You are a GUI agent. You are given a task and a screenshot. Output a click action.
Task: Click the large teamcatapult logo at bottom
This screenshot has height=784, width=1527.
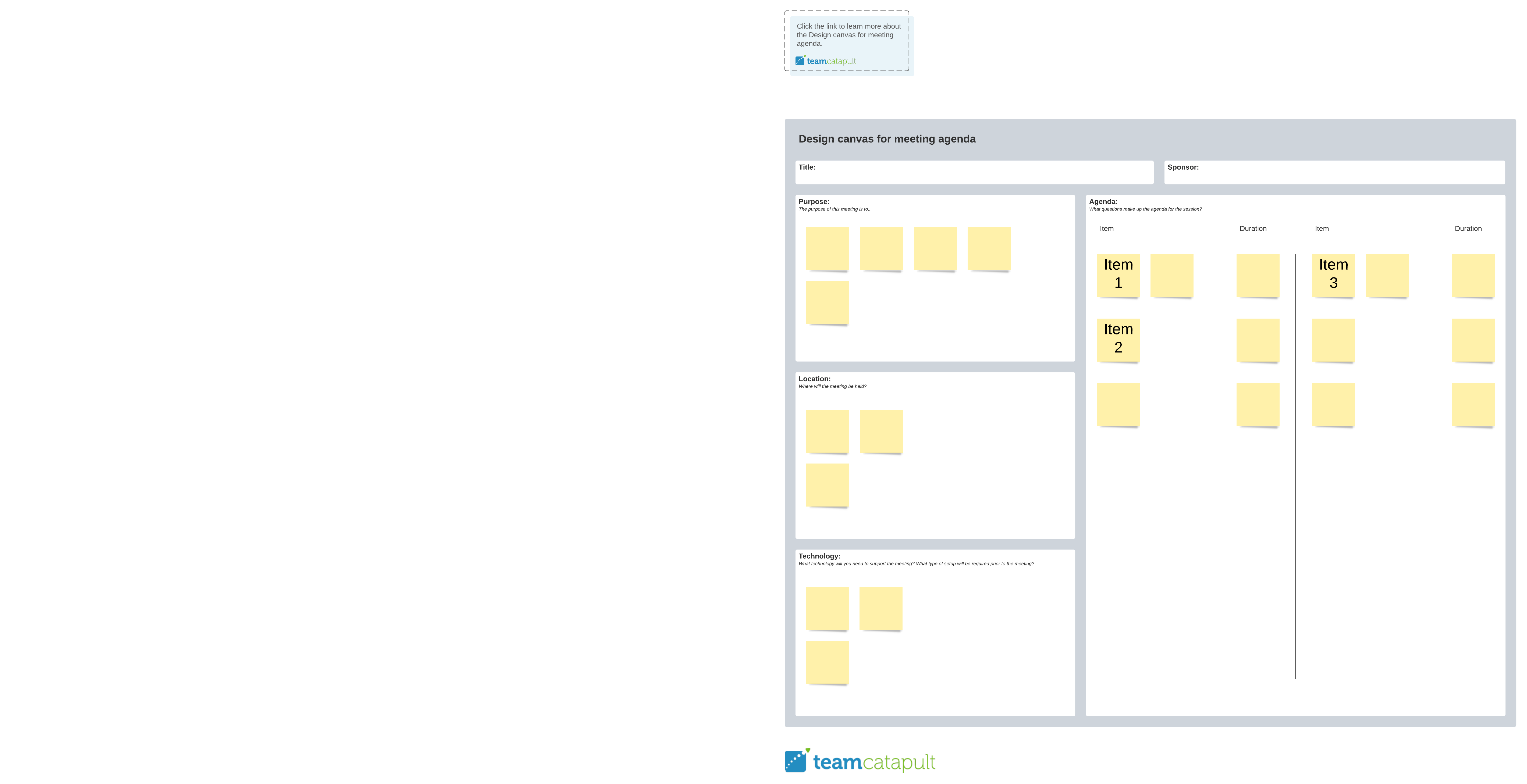[860, 761]
